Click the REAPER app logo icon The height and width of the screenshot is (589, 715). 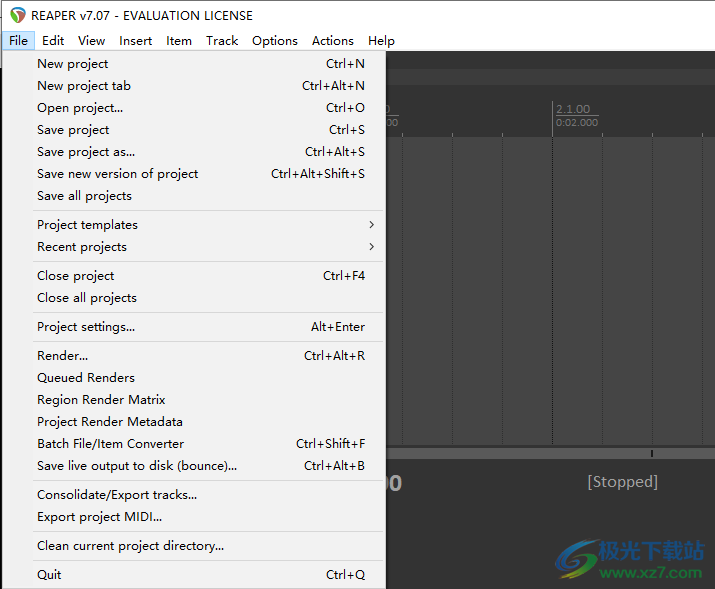[17, 15]
